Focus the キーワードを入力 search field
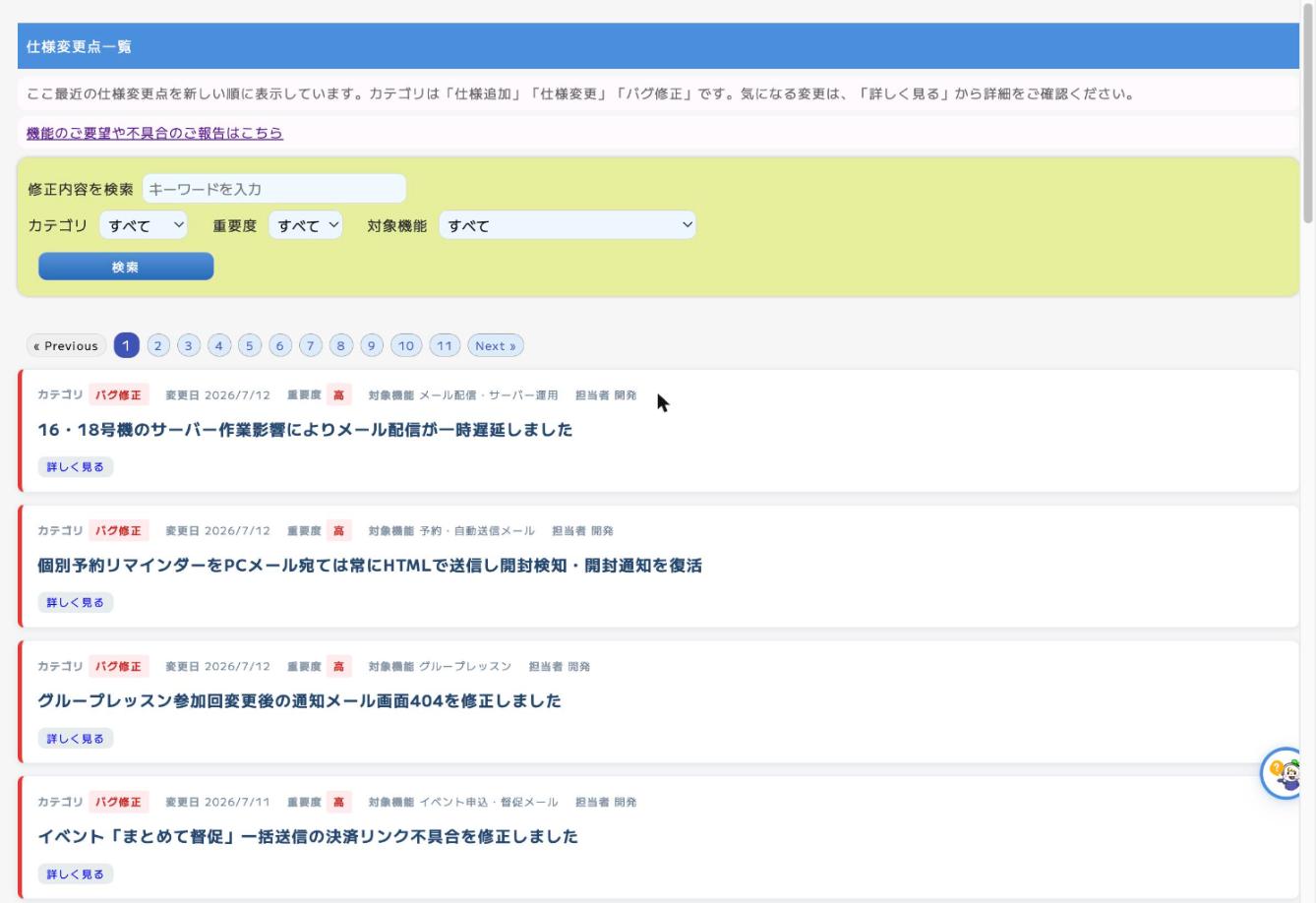The image size is (1316, 903). point(274,189)
